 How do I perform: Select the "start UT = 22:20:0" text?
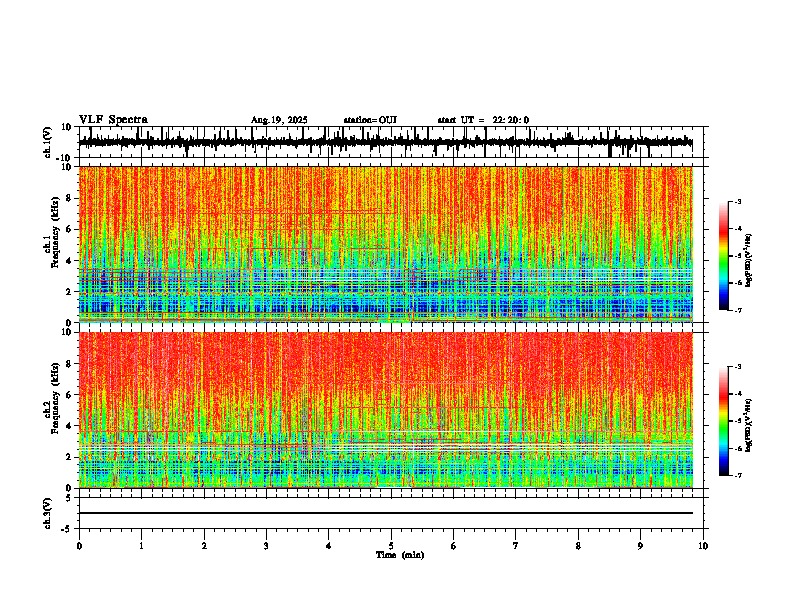pyautogui.click(x=483, y=120)
